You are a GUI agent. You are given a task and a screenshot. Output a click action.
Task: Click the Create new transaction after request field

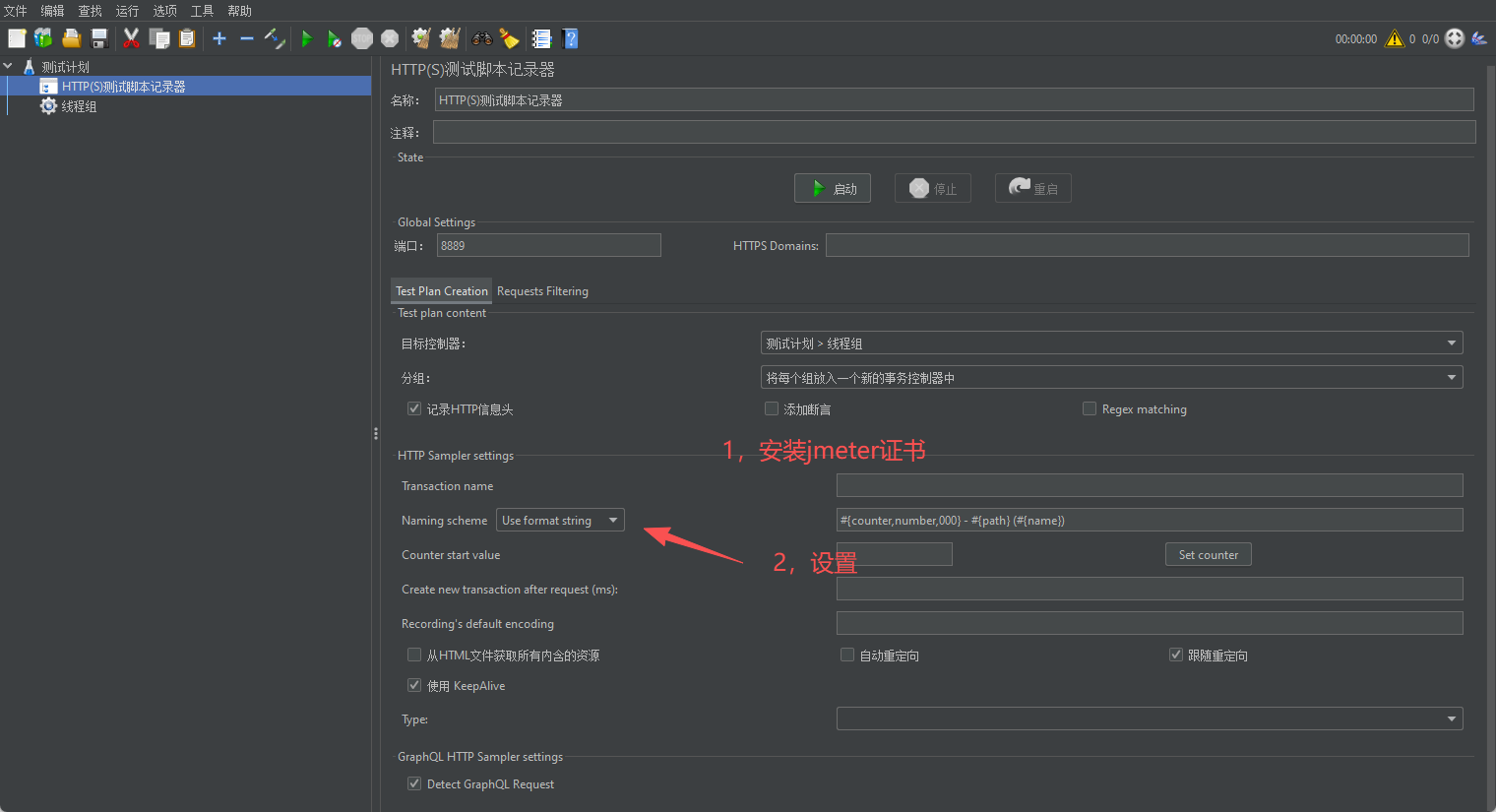(1150, 589)
